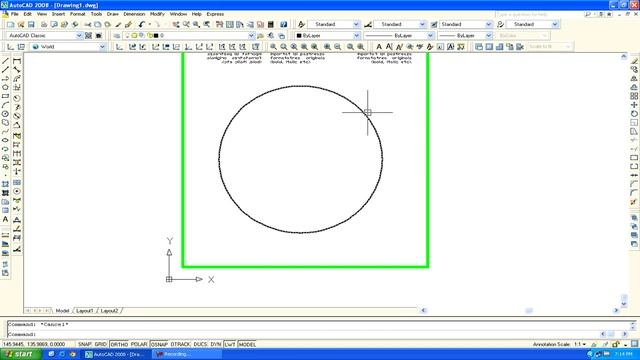Switch to the Layout2 tab
The height and width of the screenshot is (360, 640).
(x=109, y=311)
